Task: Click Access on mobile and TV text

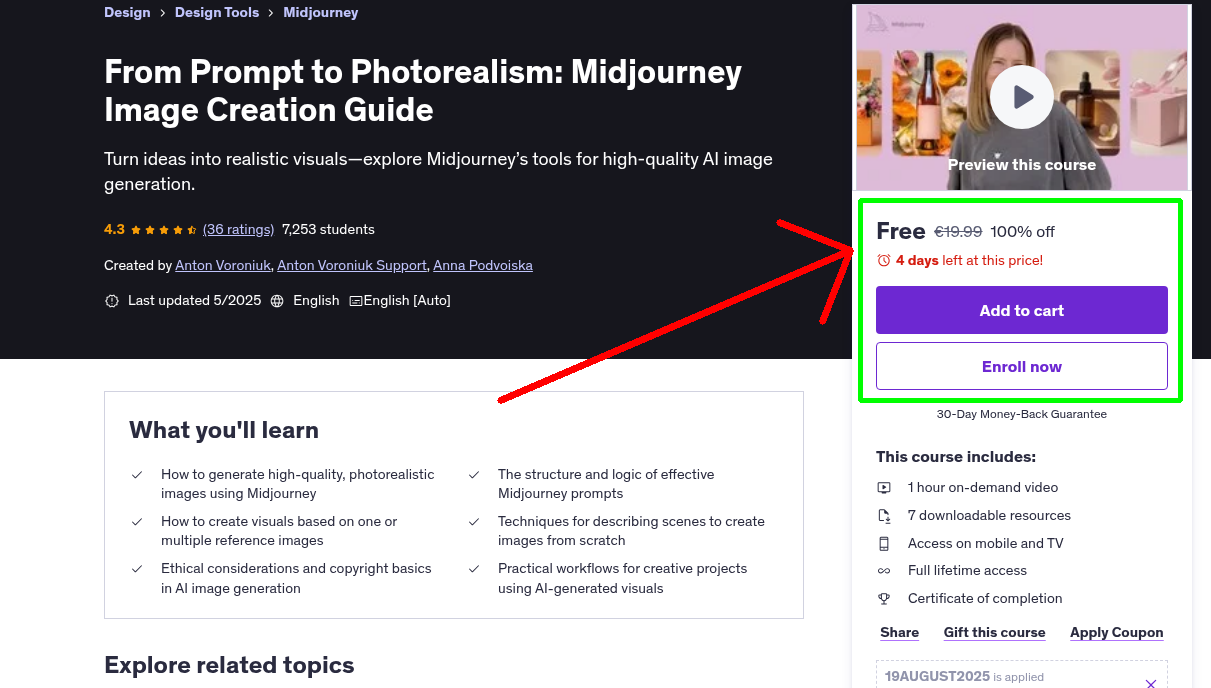Action: (985, 543)
